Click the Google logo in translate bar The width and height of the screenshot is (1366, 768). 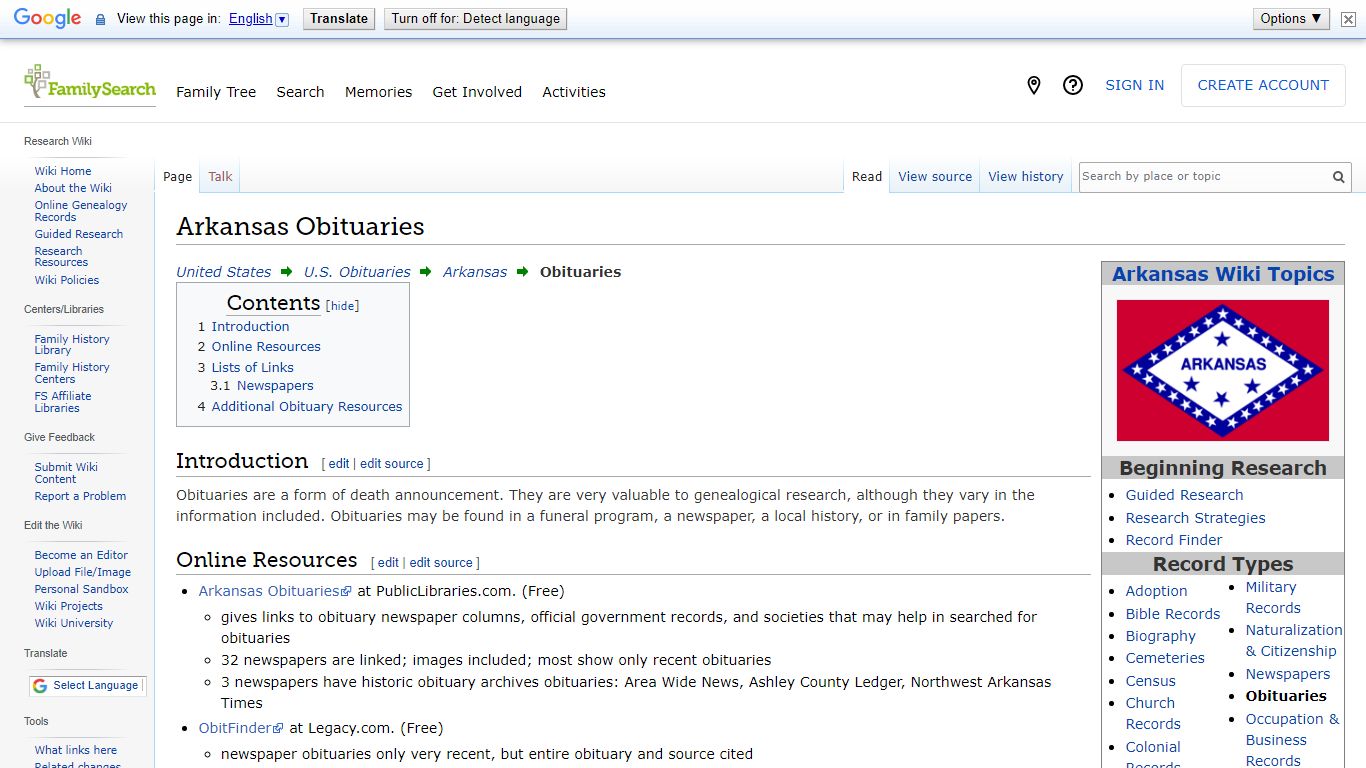pyautogui.click(x=47, y=18)
